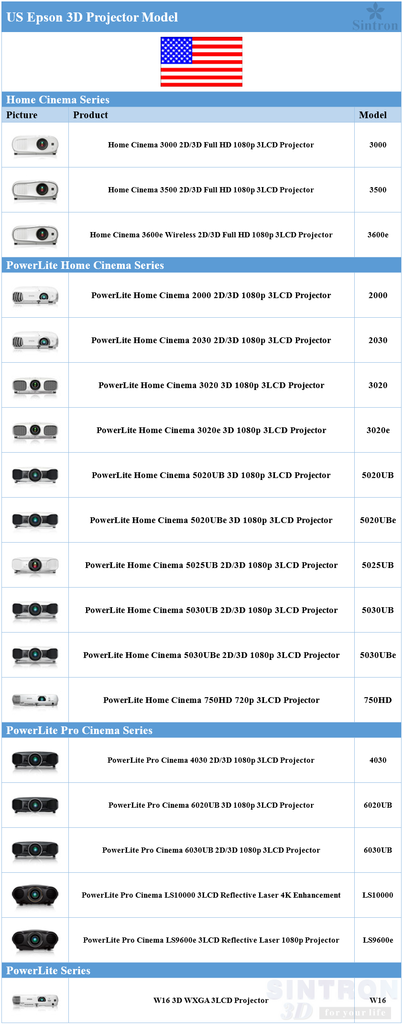403x1024 pixels.
Task: Select the Home Cinema 3500 projector picture
Action: tap(35, 190)
